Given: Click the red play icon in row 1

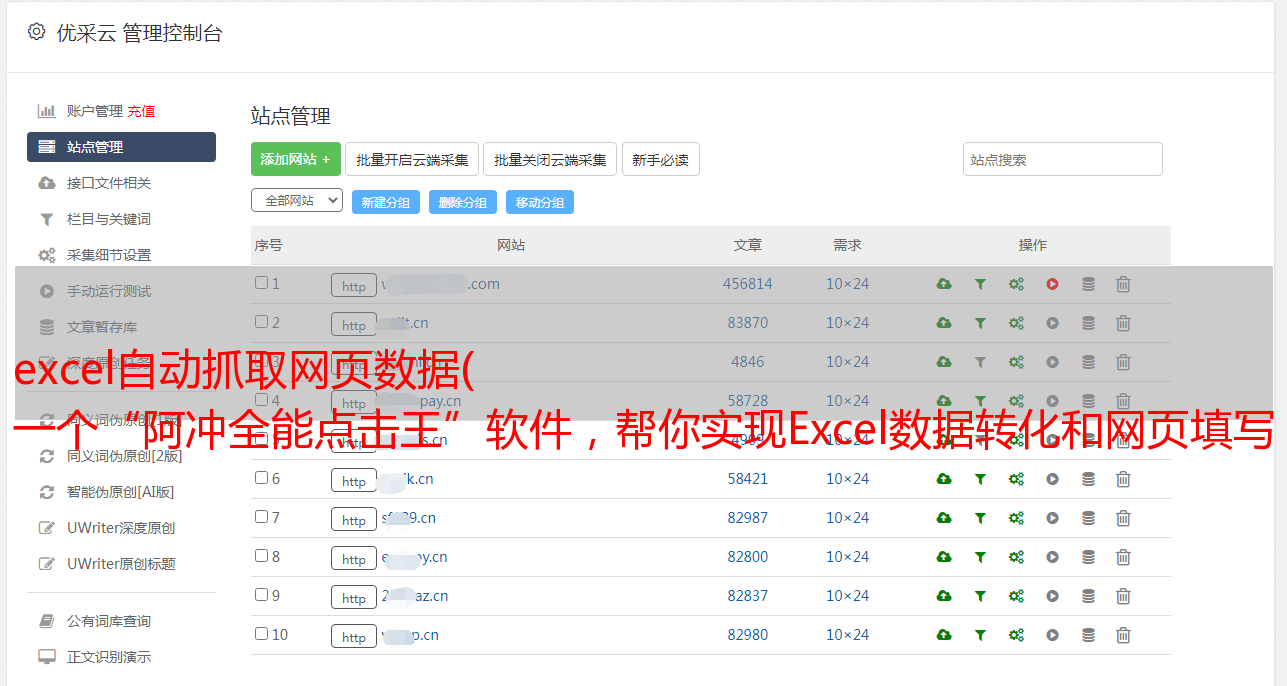Looking at the screenshot, I should click(1052, 284).
